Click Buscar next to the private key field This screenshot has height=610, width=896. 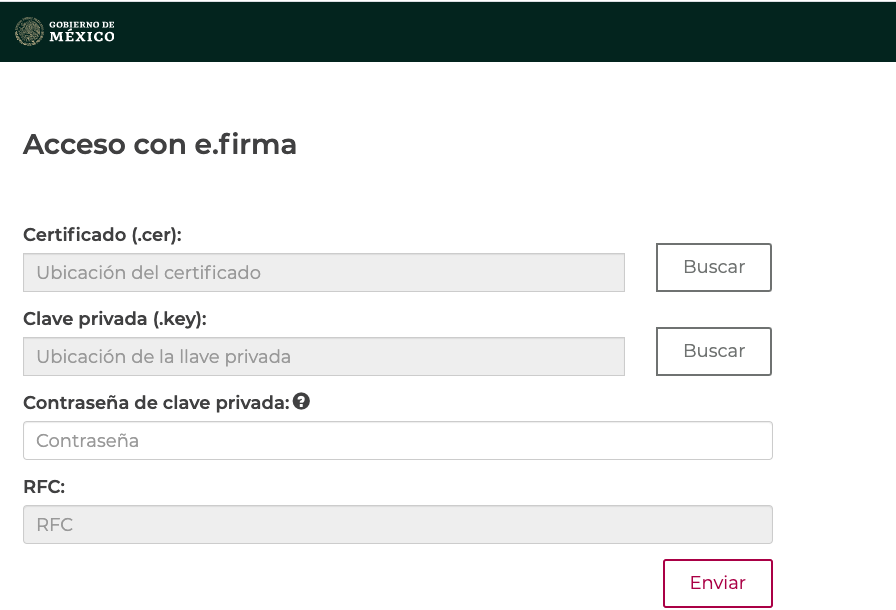click(714, 351)
